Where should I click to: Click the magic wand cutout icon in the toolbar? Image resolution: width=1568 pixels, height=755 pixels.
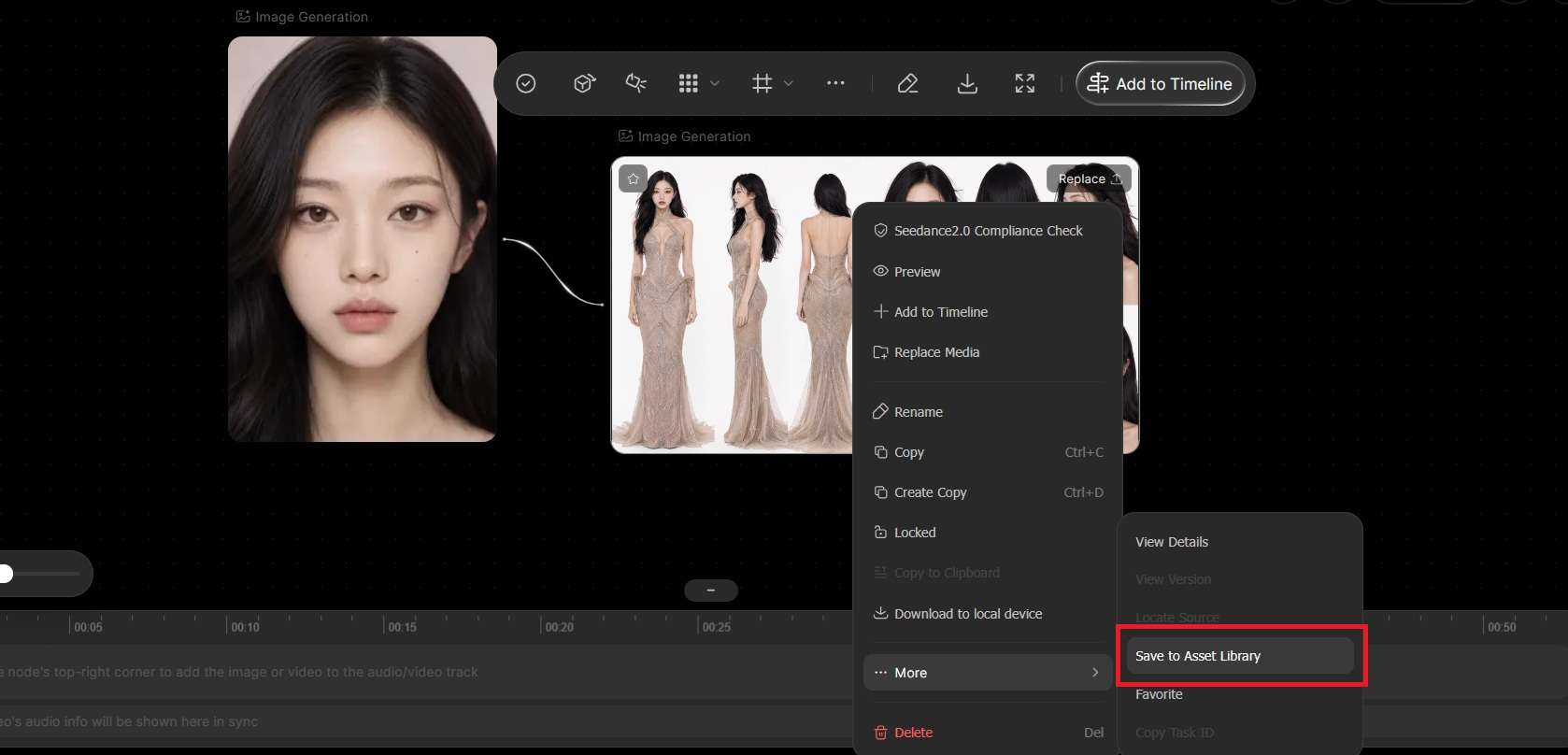(636, 84)
